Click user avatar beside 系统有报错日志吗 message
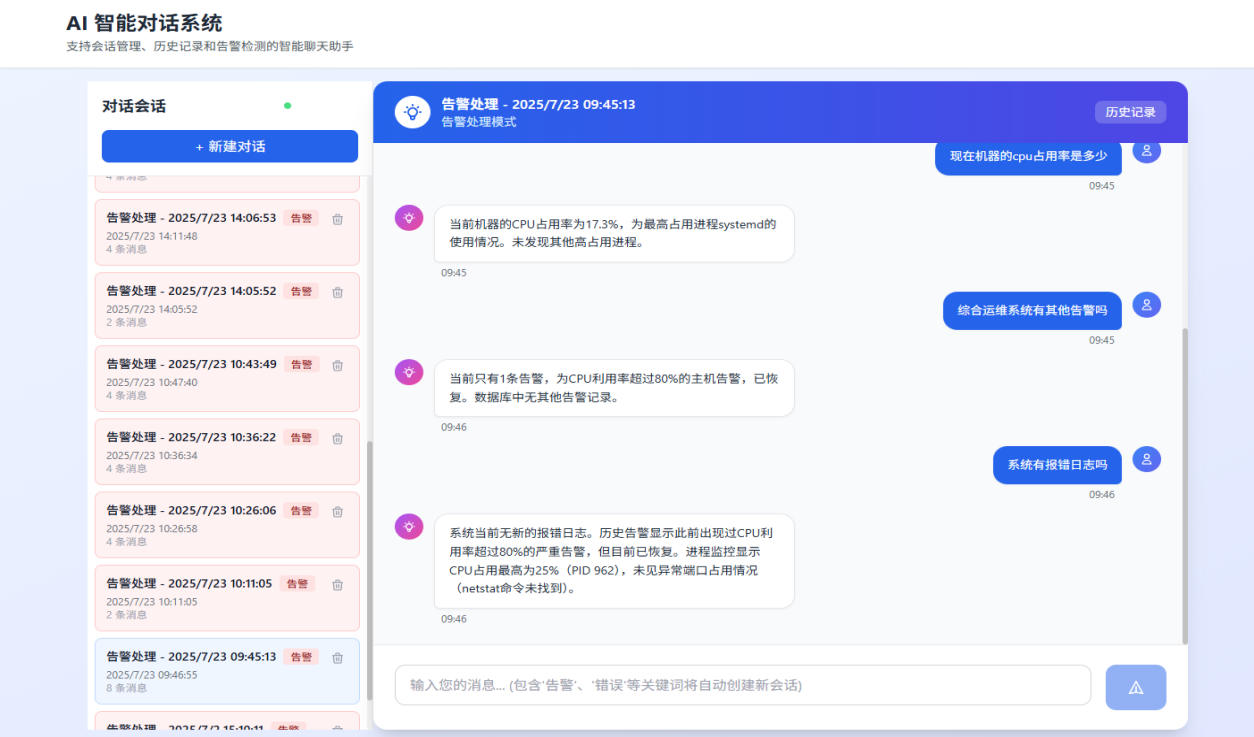This screenshot has width=1254, height=737. [1146, 460]
